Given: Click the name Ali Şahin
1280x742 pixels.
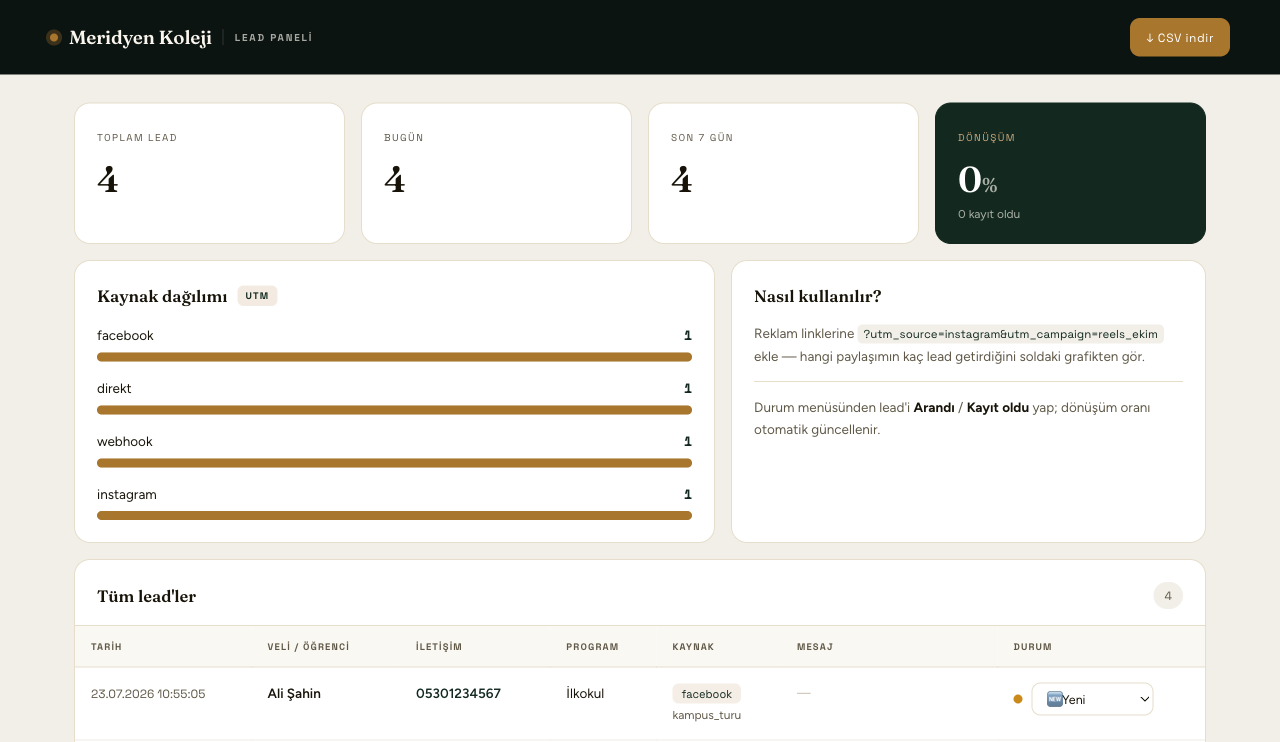Looking at the screenshot, I should click(x=294, y=694).
